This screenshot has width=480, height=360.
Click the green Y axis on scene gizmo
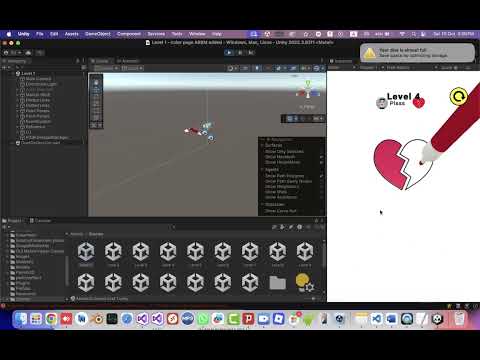click(x=308, y=83)
